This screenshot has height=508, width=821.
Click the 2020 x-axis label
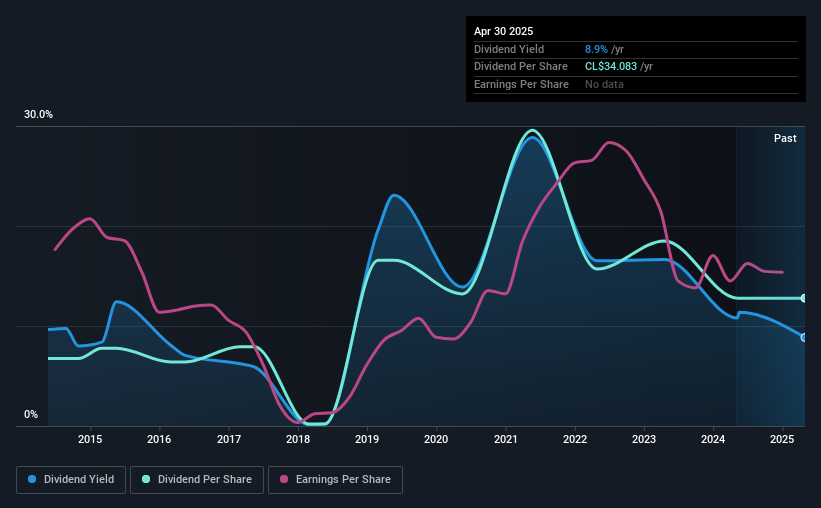436,439
